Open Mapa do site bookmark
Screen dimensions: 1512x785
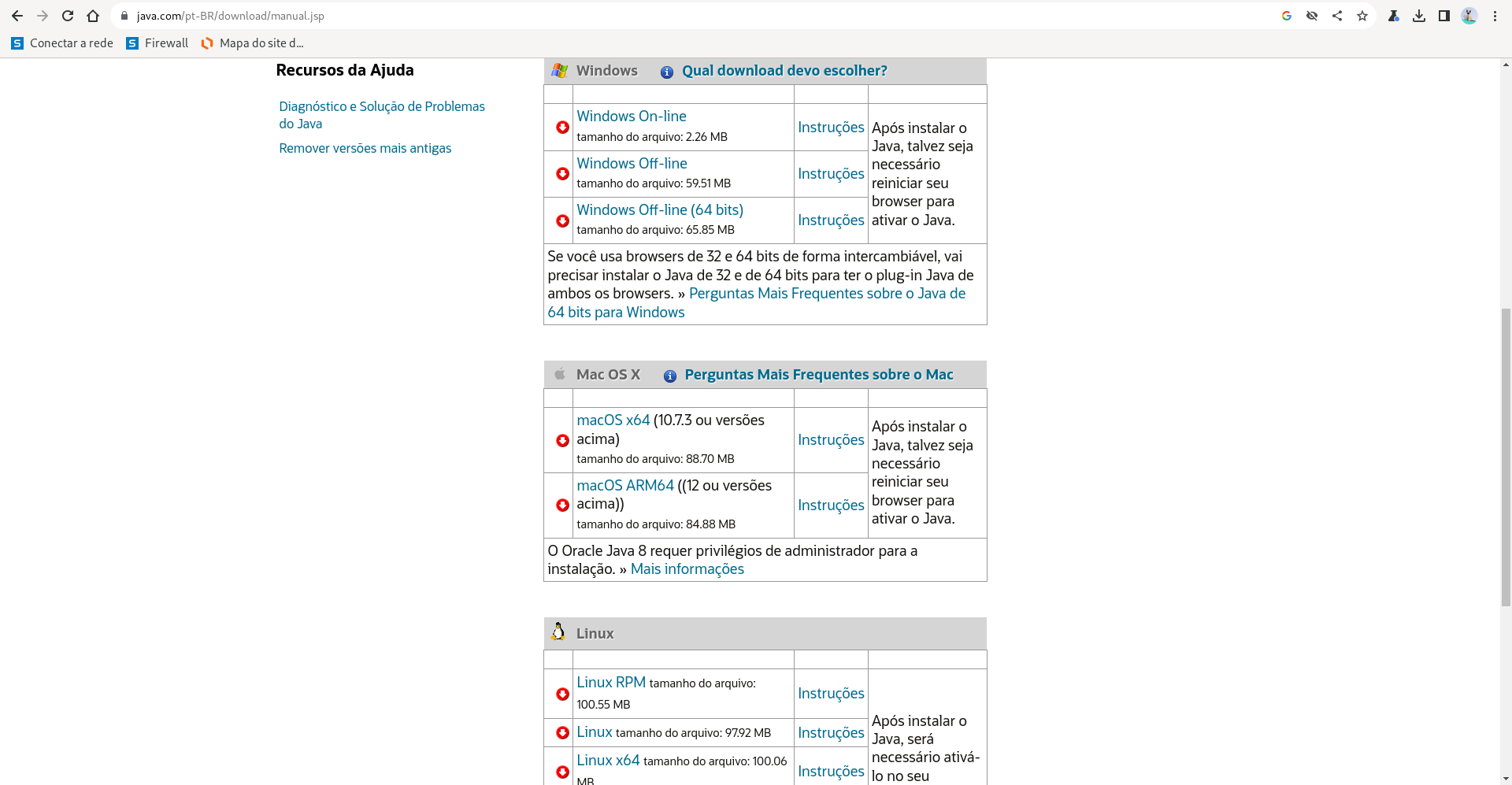252,43
